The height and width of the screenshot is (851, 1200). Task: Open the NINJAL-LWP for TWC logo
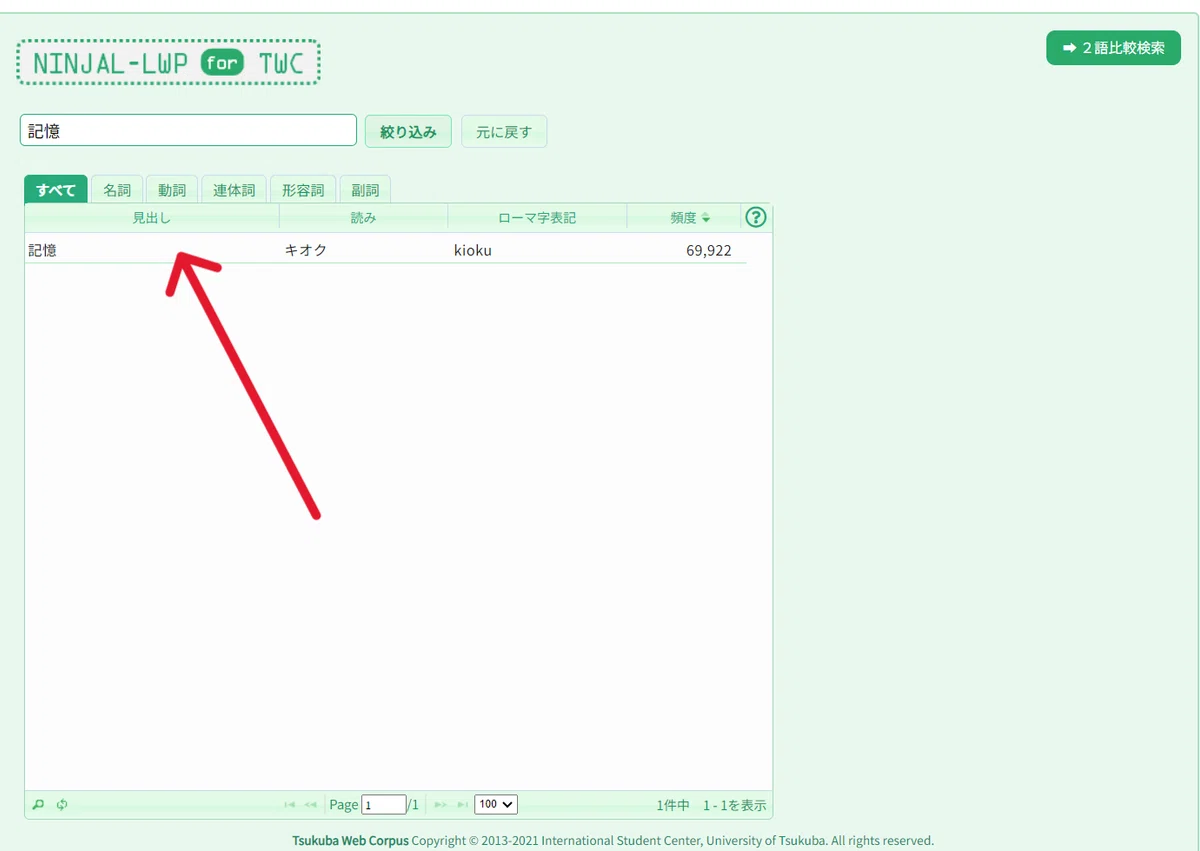(x=168, y=63)
